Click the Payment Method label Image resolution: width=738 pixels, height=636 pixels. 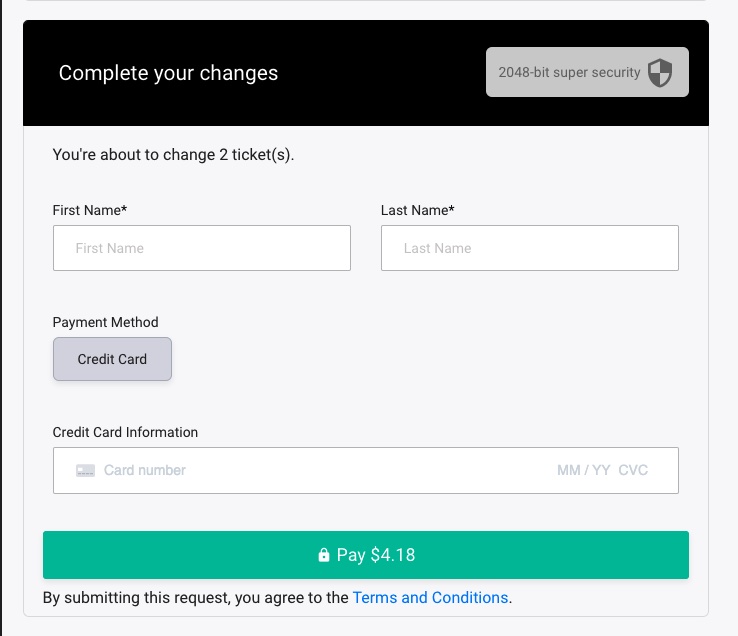coord(105,322)
